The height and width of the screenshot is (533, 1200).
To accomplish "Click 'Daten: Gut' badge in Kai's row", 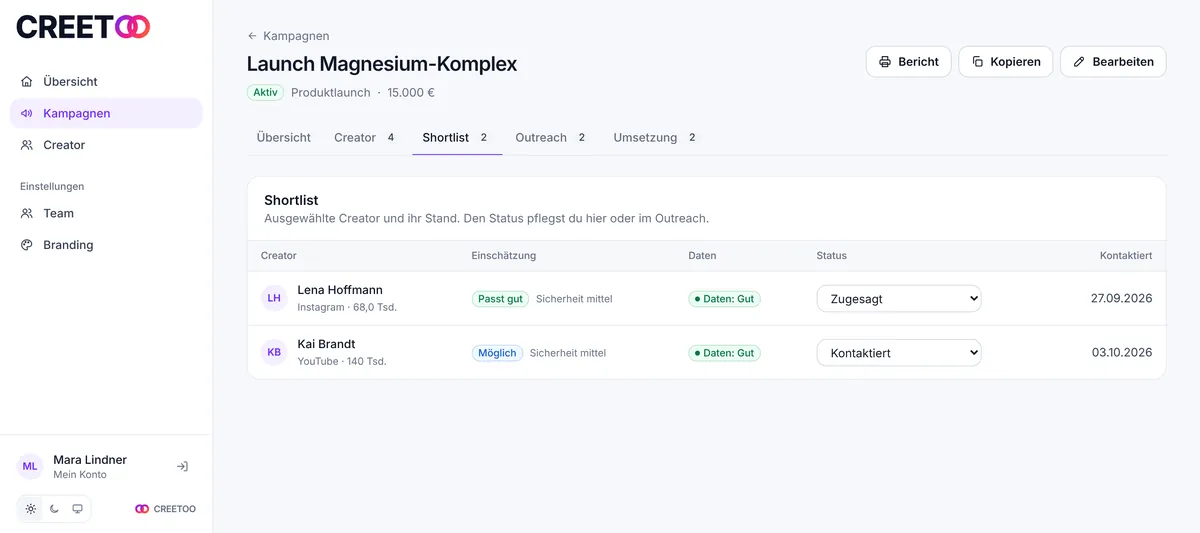I will [724, 353].
